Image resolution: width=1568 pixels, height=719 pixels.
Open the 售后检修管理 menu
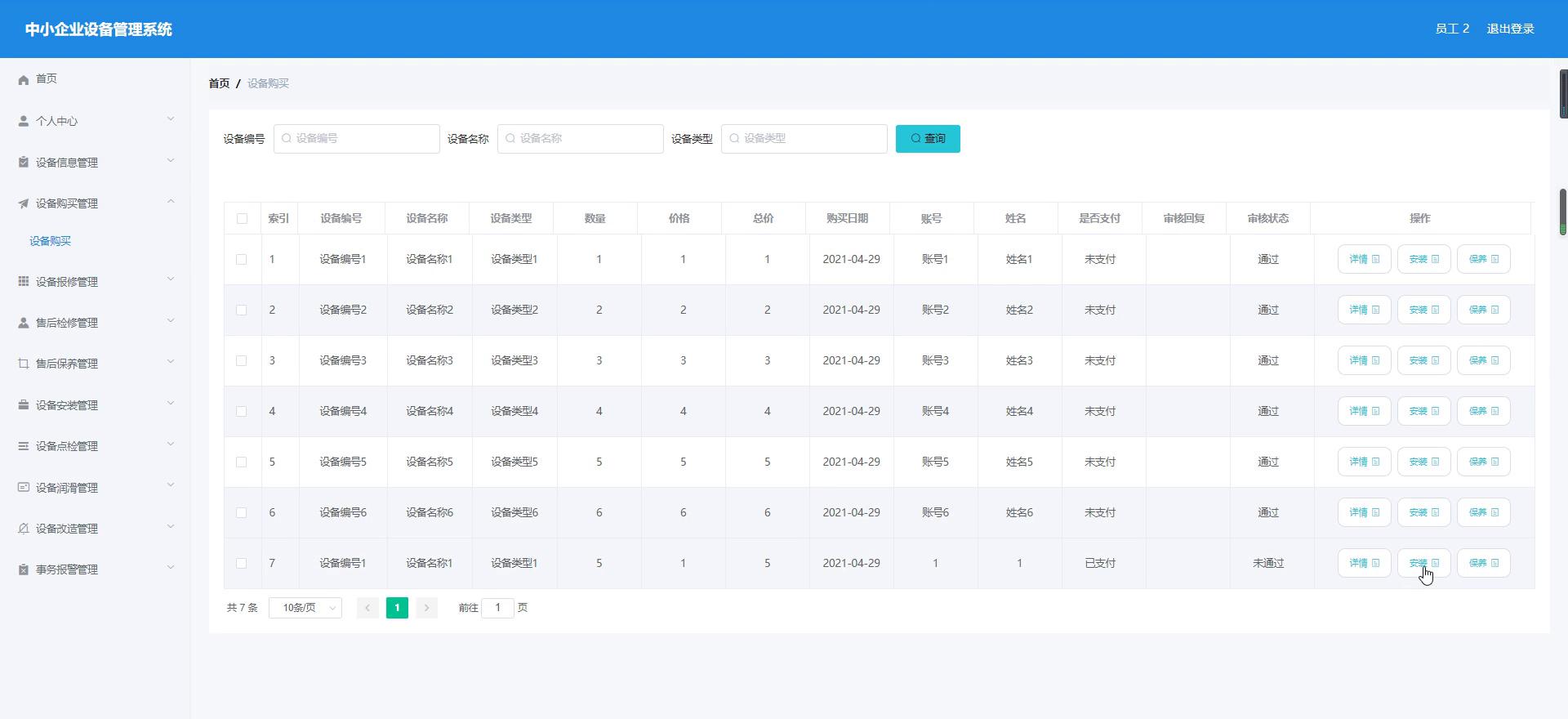pos(67,323)
